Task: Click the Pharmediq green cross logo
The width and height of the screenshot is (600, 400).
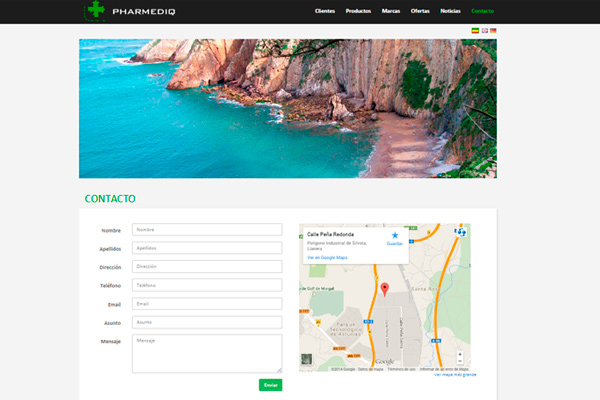Action: (95, 11)
